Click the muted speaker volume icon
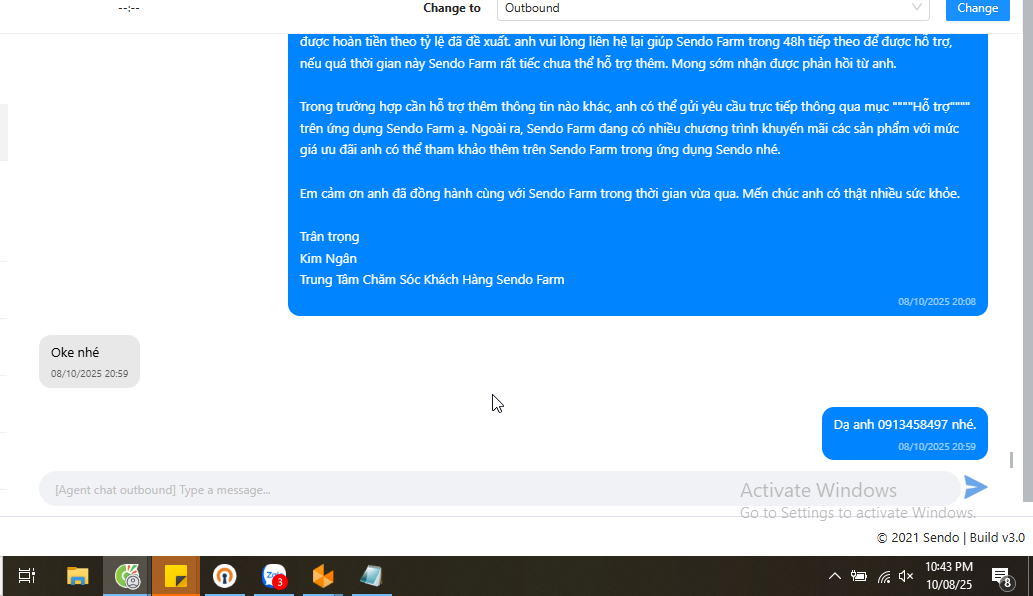 (x=906, y=576)
